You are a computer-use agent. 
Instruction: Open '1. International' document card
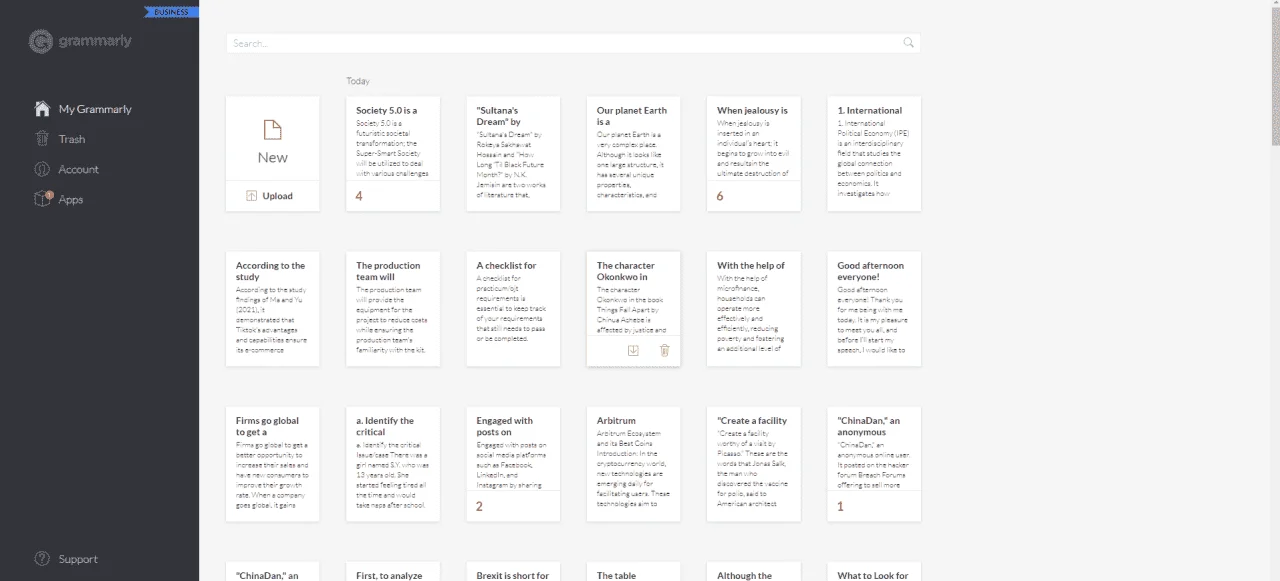point(874,154)
